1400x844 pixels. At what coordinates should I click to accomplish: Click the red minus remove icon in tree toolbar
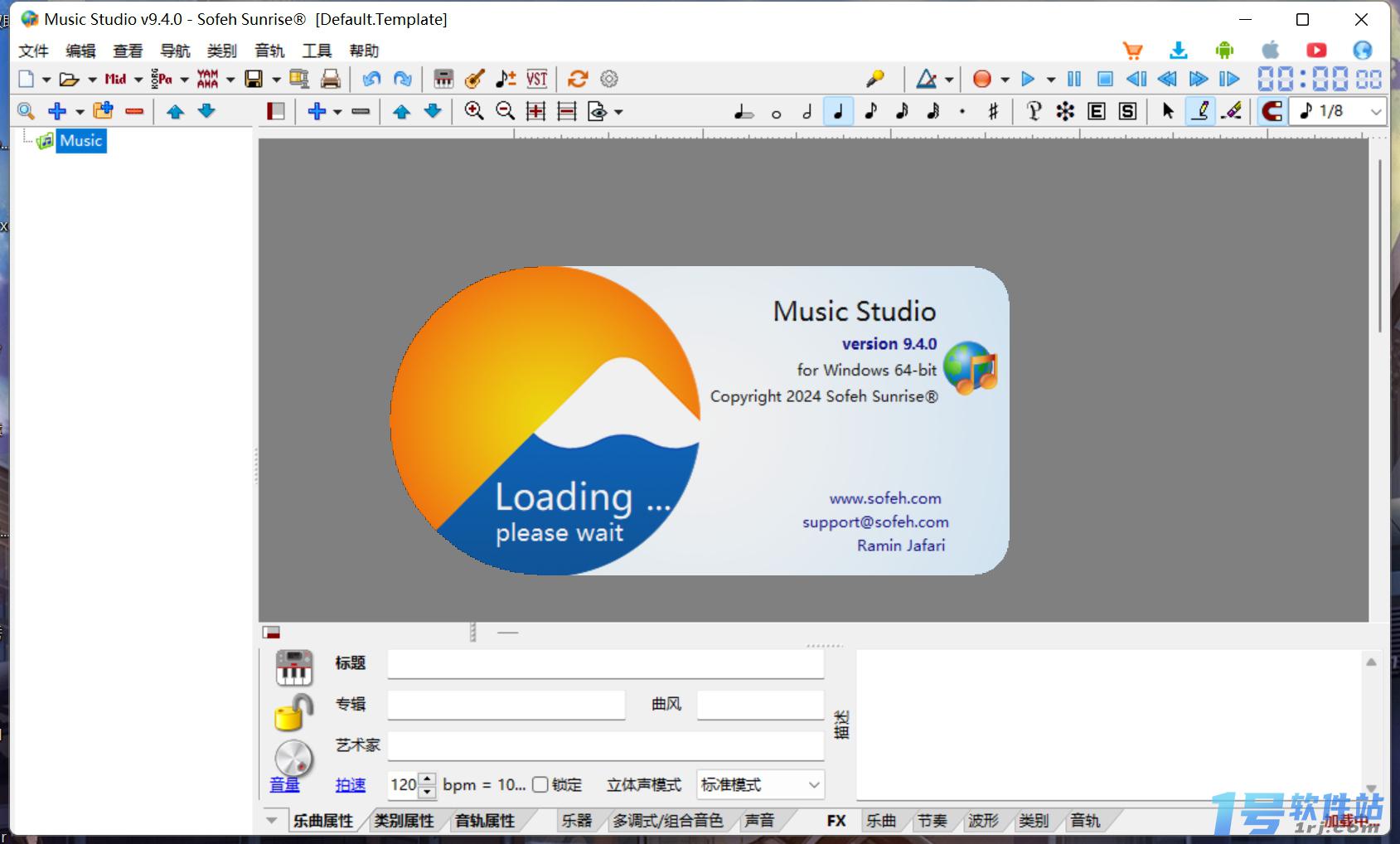click(134, 111)
